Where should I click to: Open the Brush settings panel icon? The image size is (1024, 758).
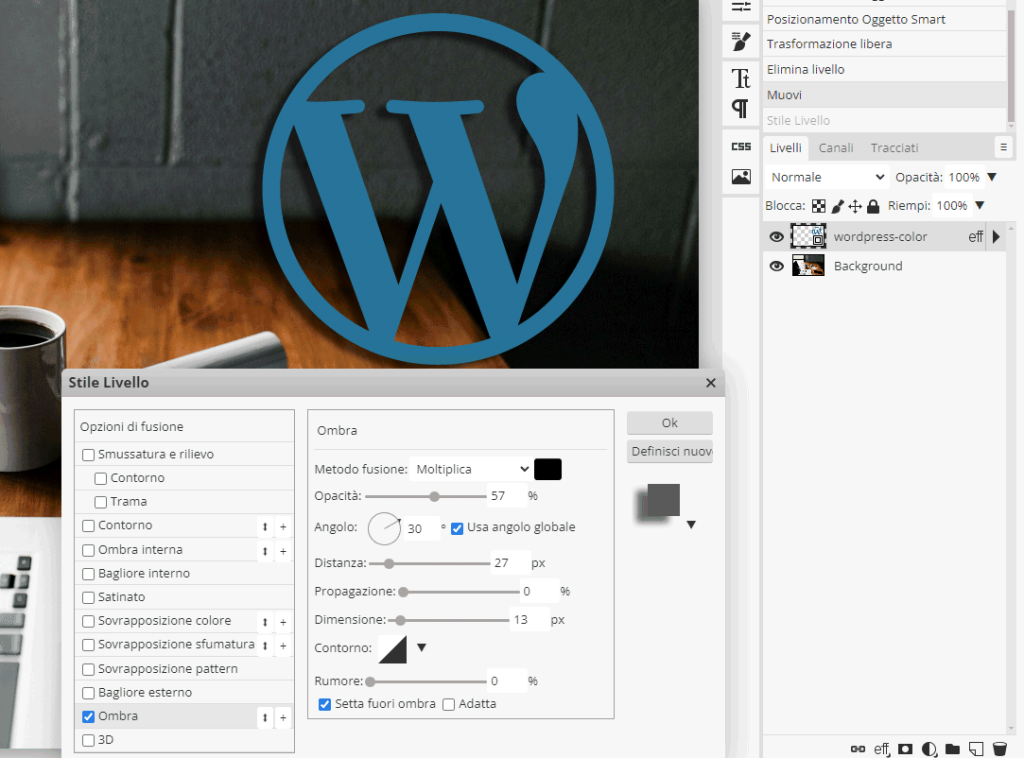tap(741, 41)
